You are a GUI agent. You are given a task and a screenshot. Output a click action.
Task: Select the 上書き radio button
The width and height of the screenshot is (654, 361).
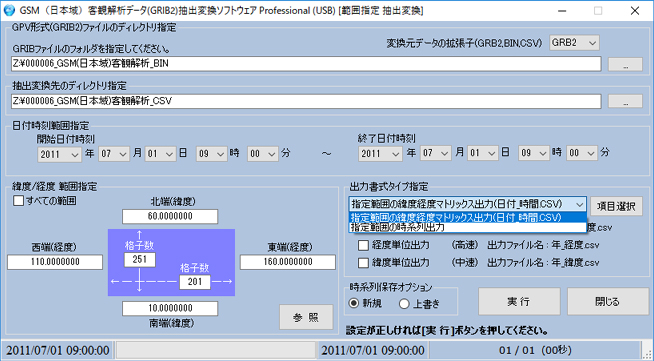click(404, 304)
